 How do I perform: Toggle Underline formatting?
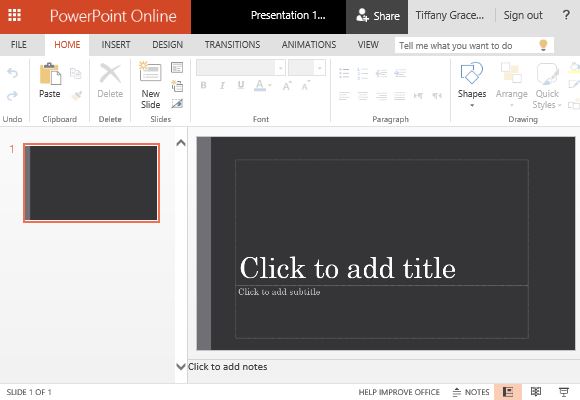(x=241, y=85)
